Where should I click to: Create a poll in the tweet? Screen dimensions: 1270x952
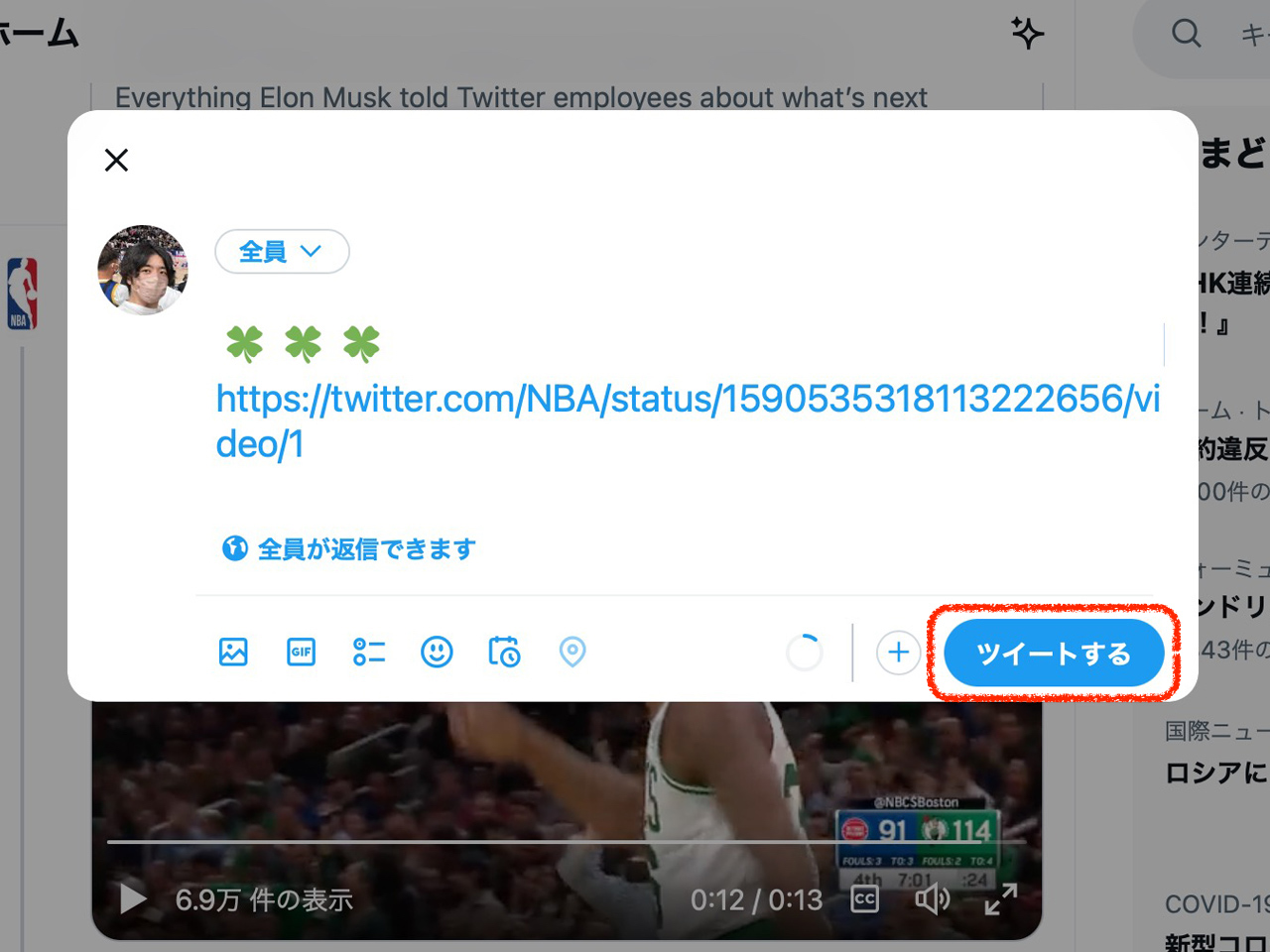tap(369, 652)
